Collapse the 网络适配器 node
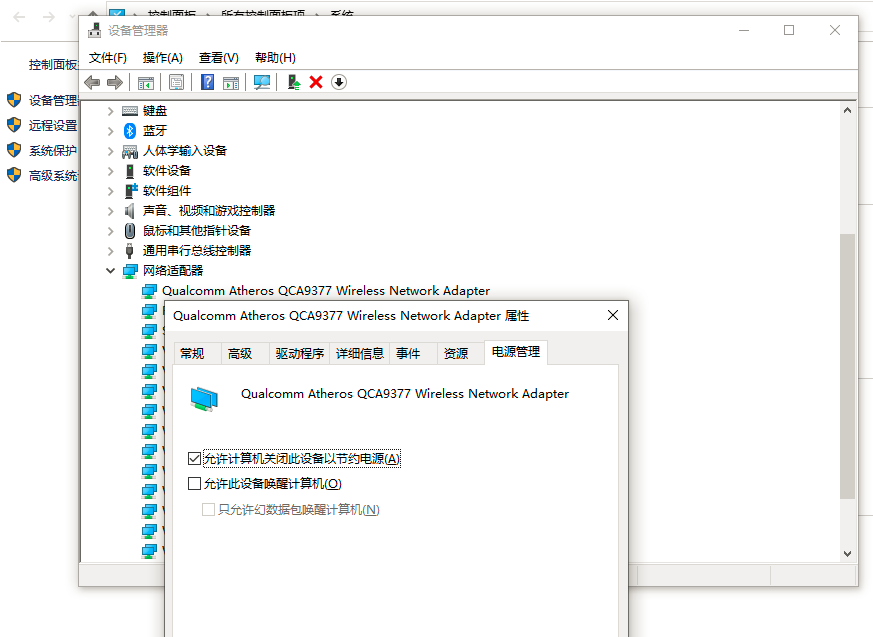The width and height of the screenshot is (873, 637). [110, 271]
